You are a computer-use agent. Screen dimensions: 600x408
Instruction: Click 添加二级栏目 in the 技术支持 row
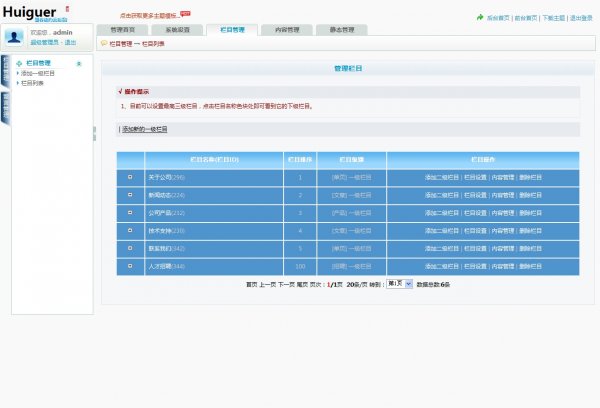click(x=442, y=231)
